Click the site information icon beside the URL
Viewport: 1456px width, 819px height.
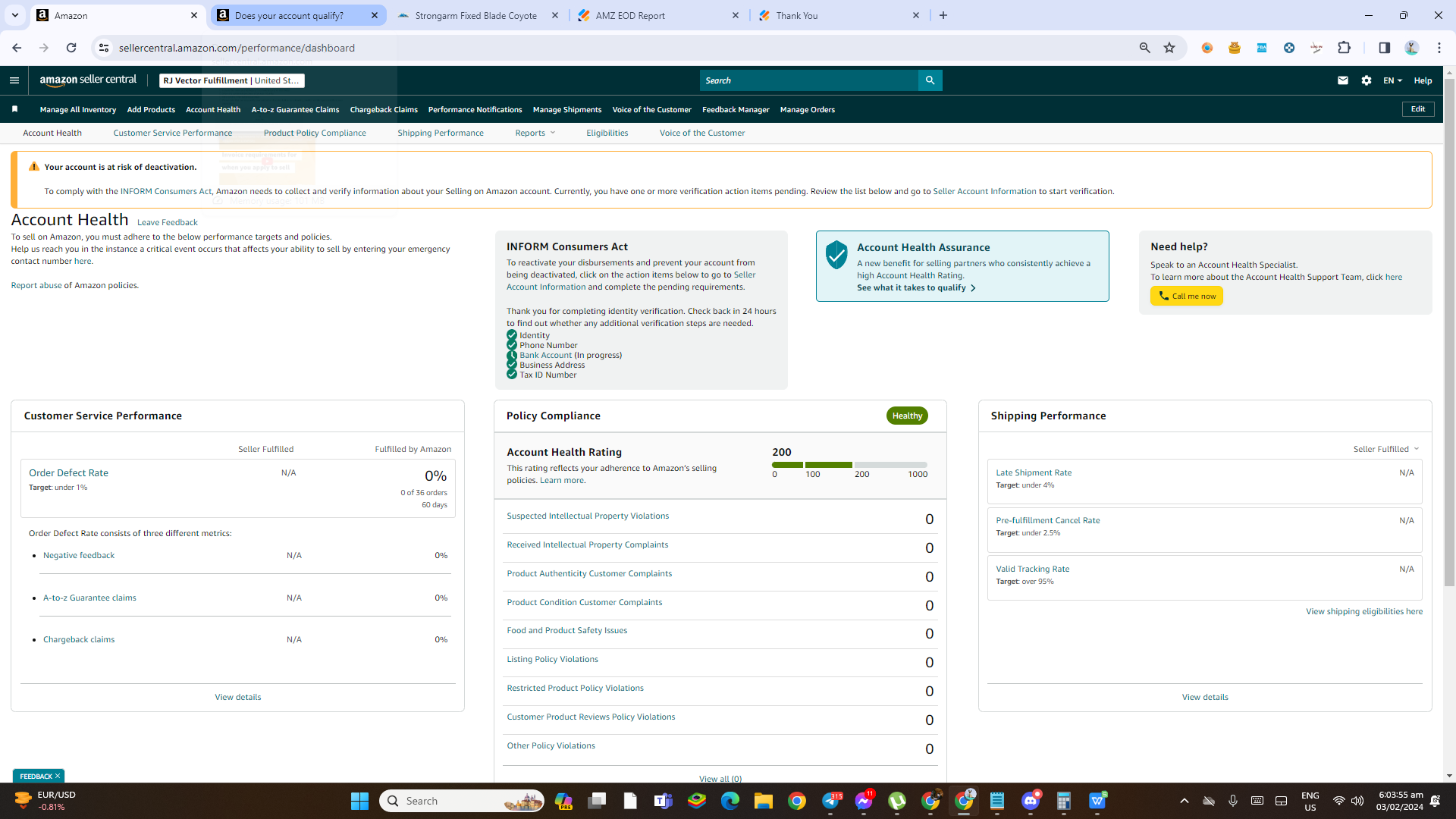pos(104,48)
